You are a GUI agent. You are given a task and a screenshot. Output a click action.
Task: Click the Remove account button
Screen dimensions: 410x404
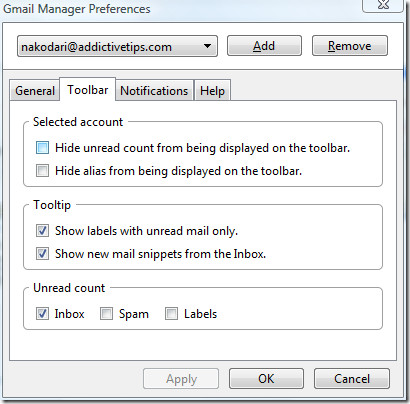pyautogui.click(x=350, y=46)
